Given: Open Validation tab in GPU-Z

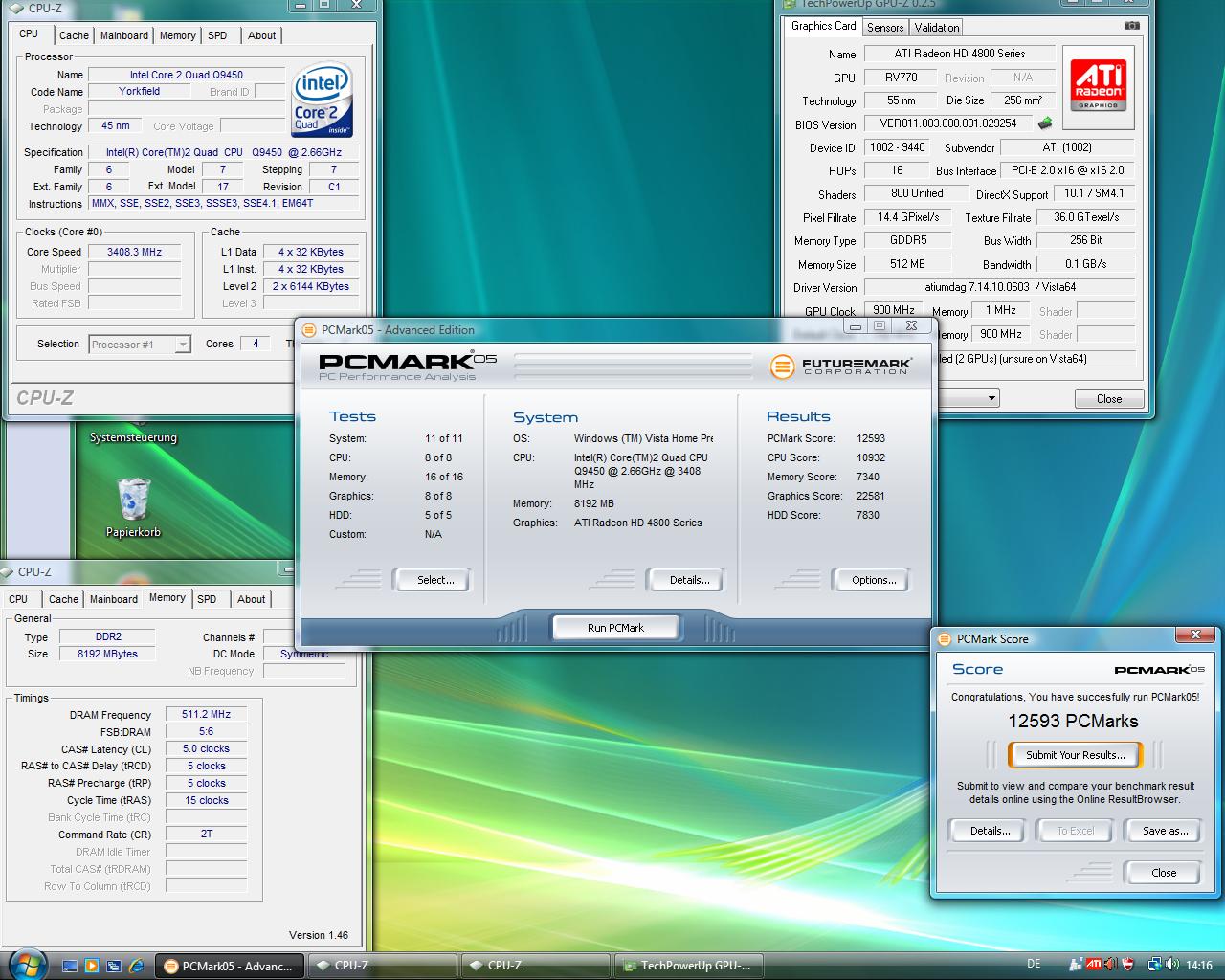Looking at the screenshot, I should tap(937, 28).
